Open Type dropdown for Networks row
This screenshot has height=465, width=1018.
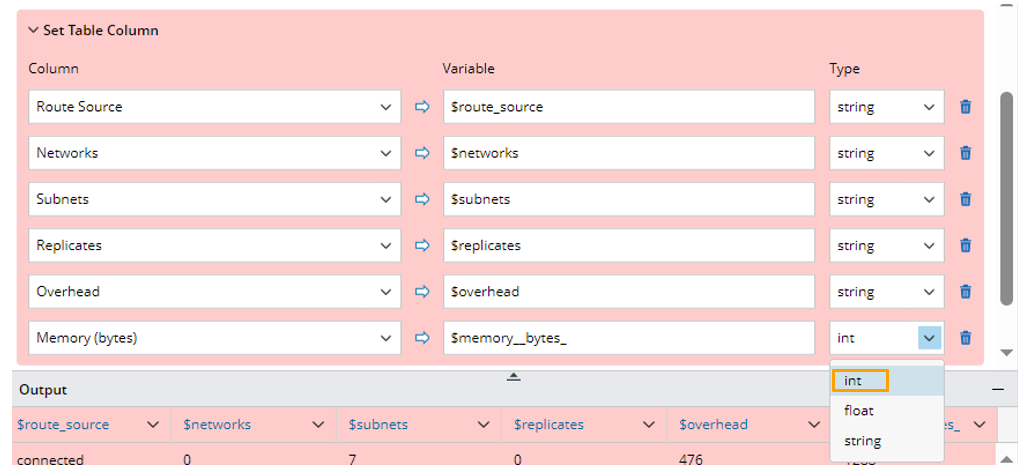929,153
